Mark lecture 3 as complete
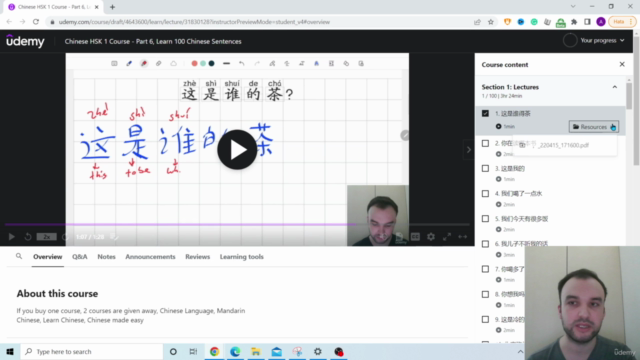This screenshot has width=640, height=360. [x=485, y=168]
